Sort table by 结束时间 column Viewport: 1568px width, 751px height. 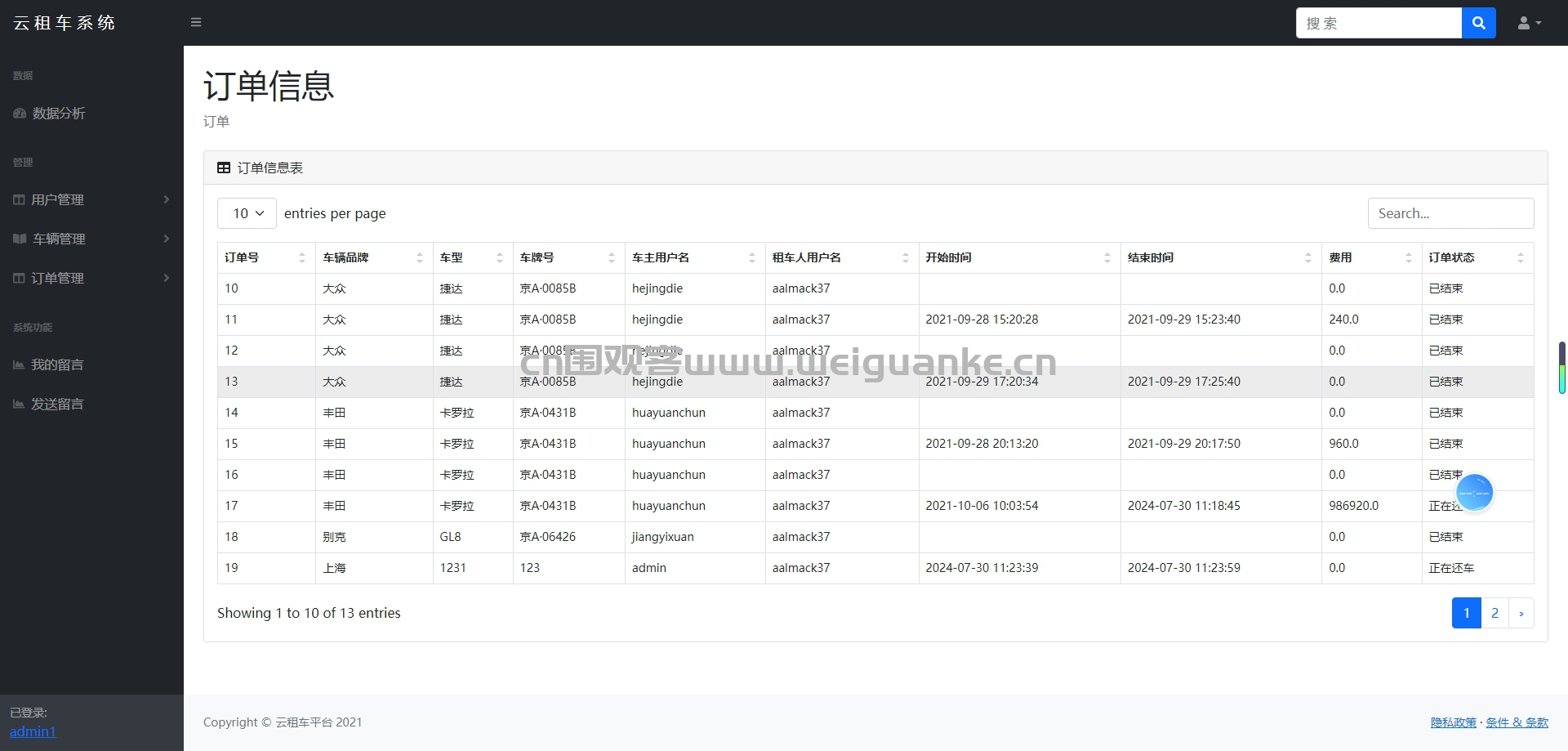tap(1221, 257)
